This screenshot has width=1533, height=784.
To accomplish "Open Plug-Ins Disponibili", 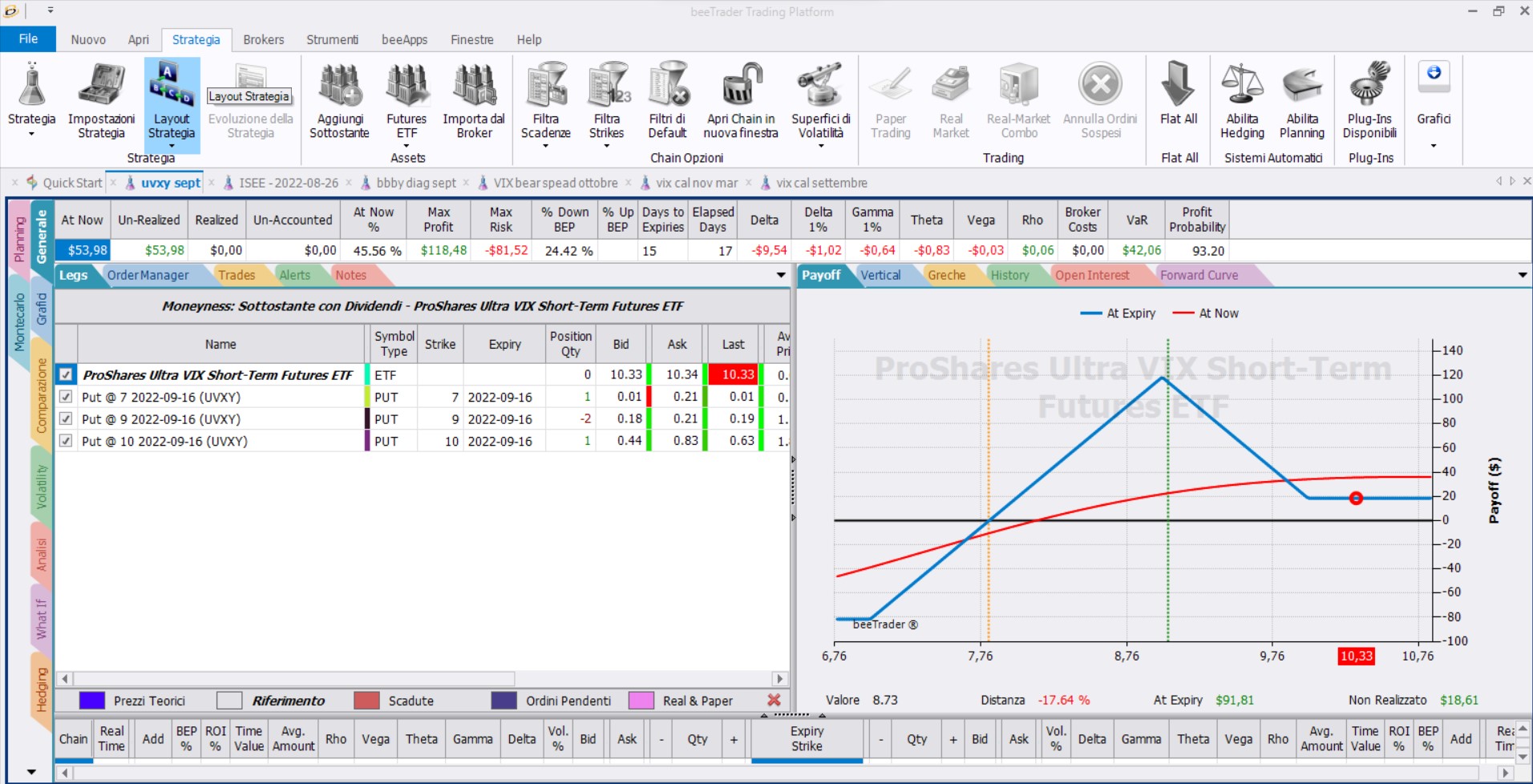I will tap(1369, 84).
